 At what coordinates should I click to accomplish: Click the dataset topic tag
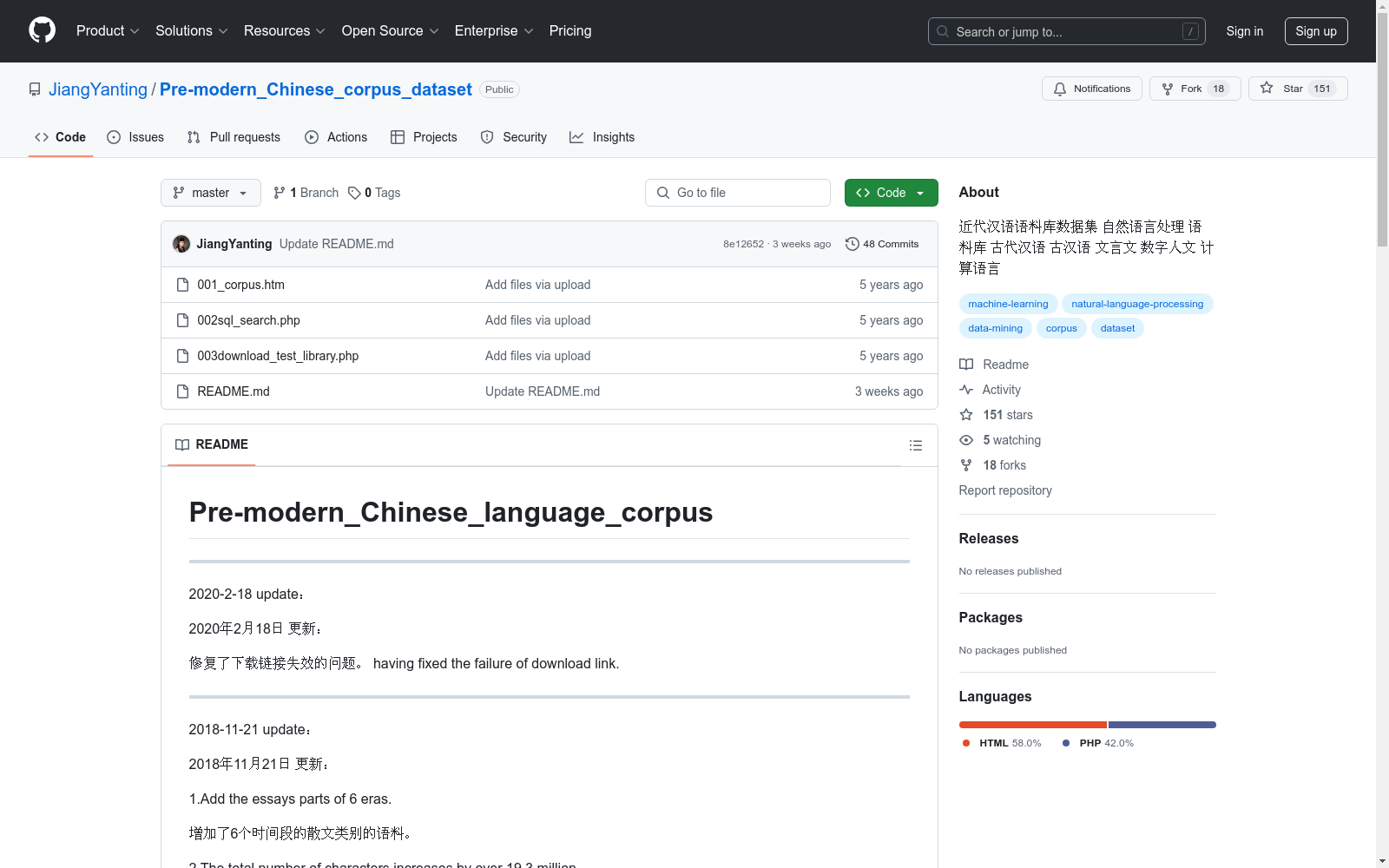coord(1117,328)
